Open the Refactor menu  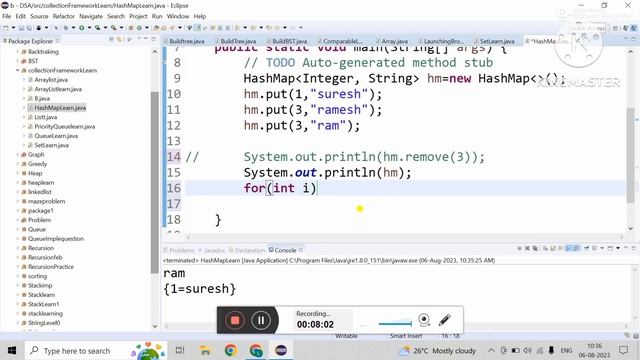[64, 16]
